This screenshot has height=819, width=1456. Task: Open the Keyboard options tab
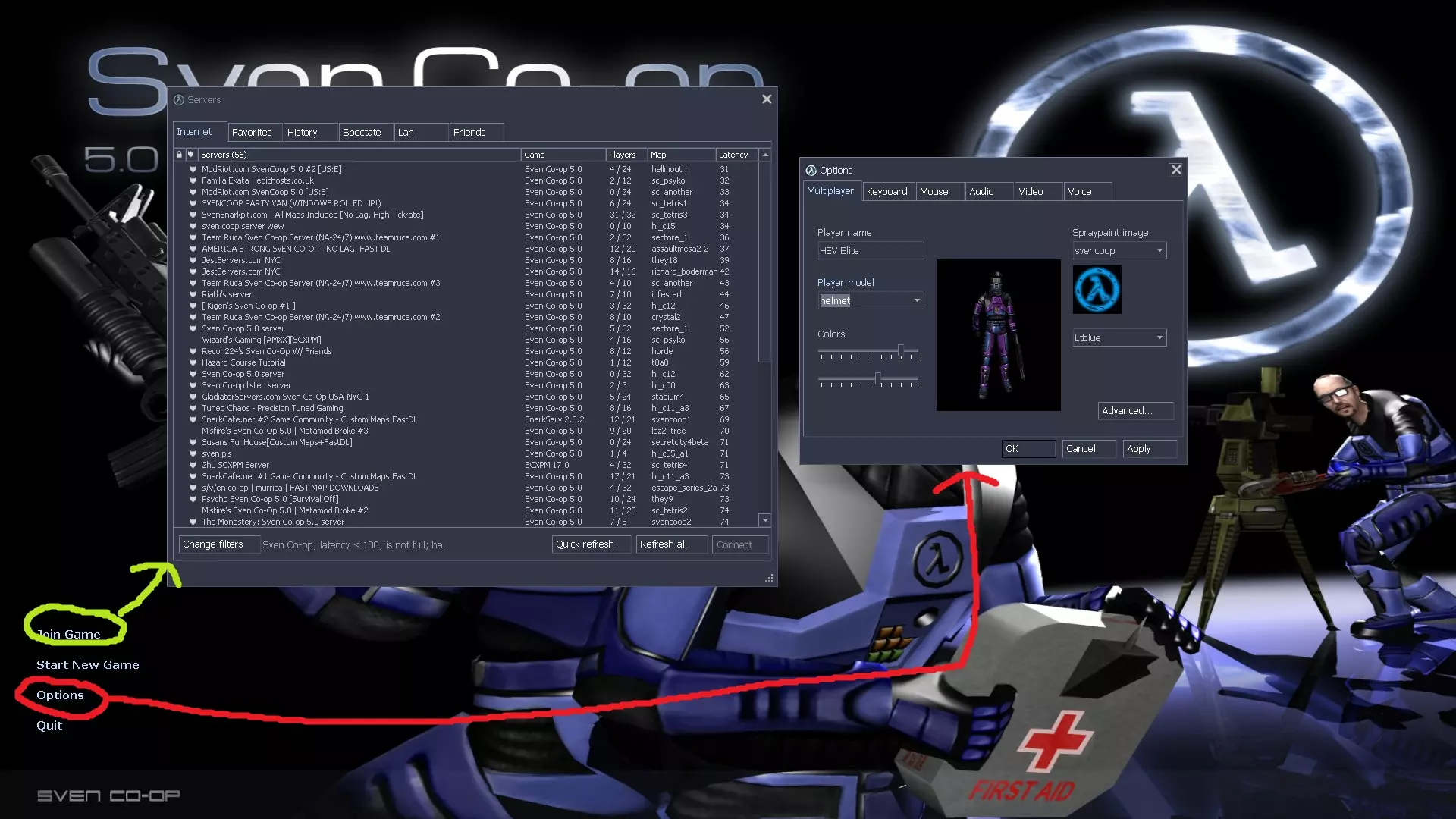886,192
